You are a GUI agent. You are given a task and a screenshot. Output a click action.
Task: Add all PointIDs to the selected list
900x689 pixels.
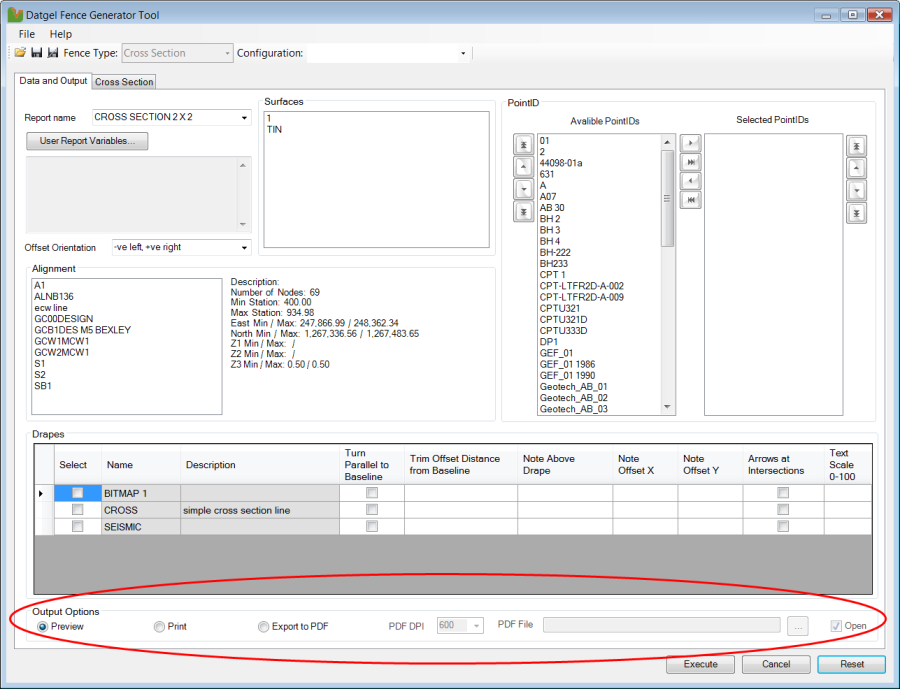(x=688, y=163)
